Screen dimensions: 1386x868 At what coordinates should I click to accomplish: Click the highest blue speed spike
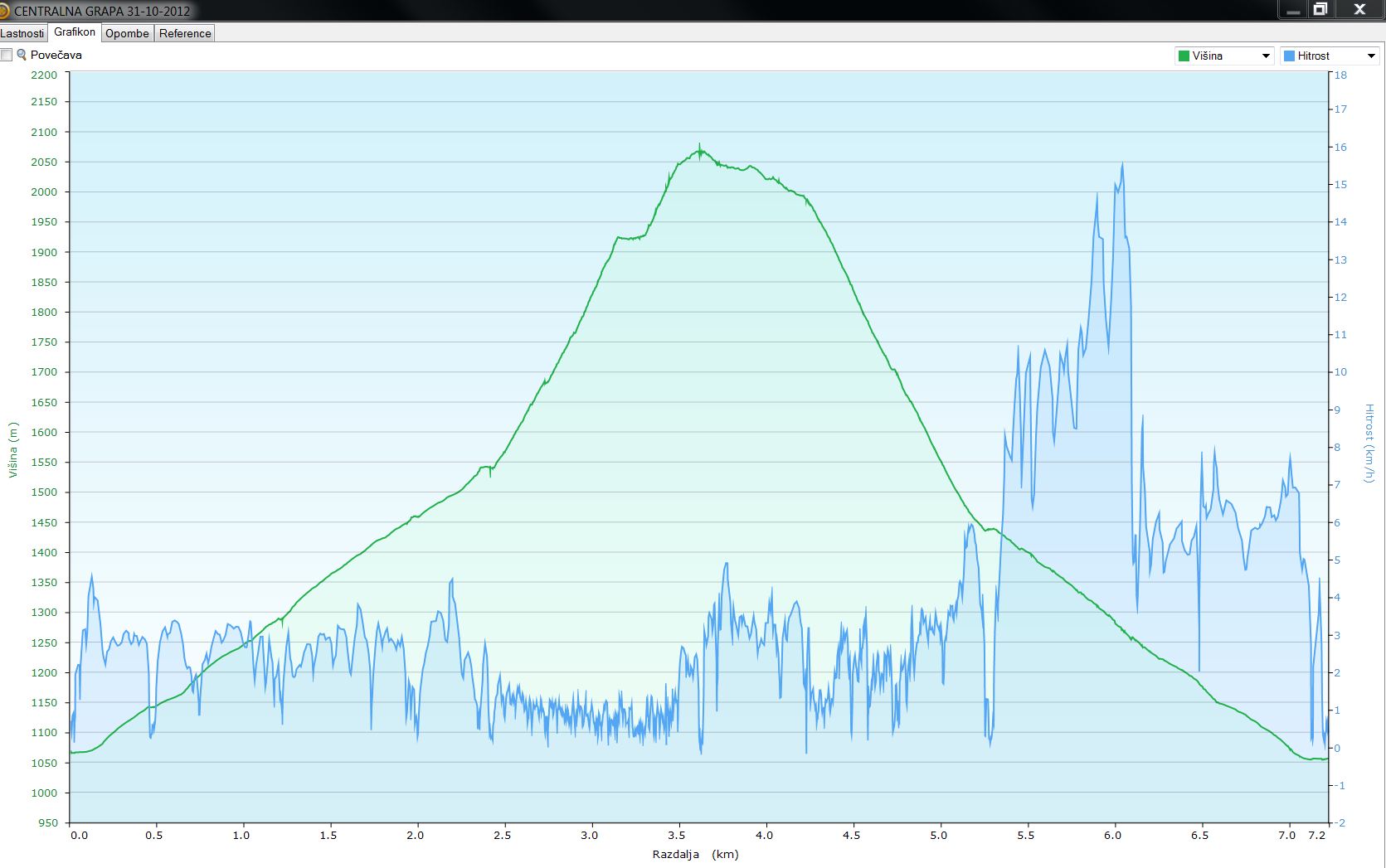(x=1122, y=164)
